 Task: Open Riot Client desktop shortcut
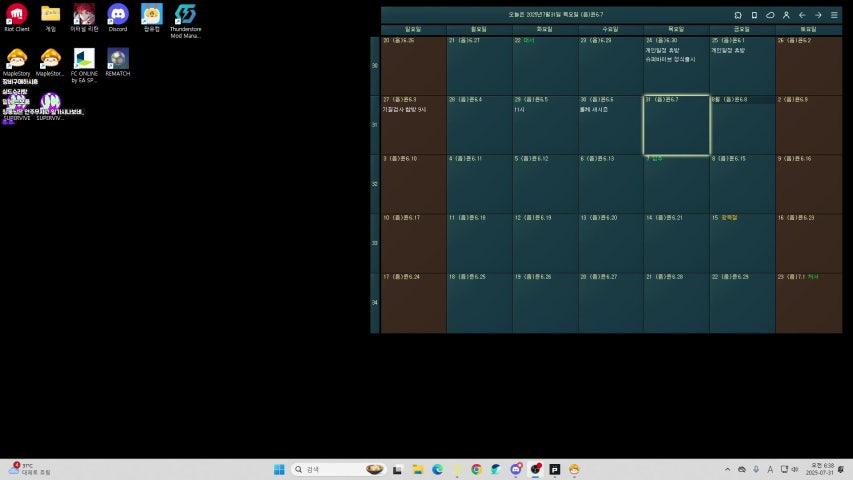tap(17, 18)
